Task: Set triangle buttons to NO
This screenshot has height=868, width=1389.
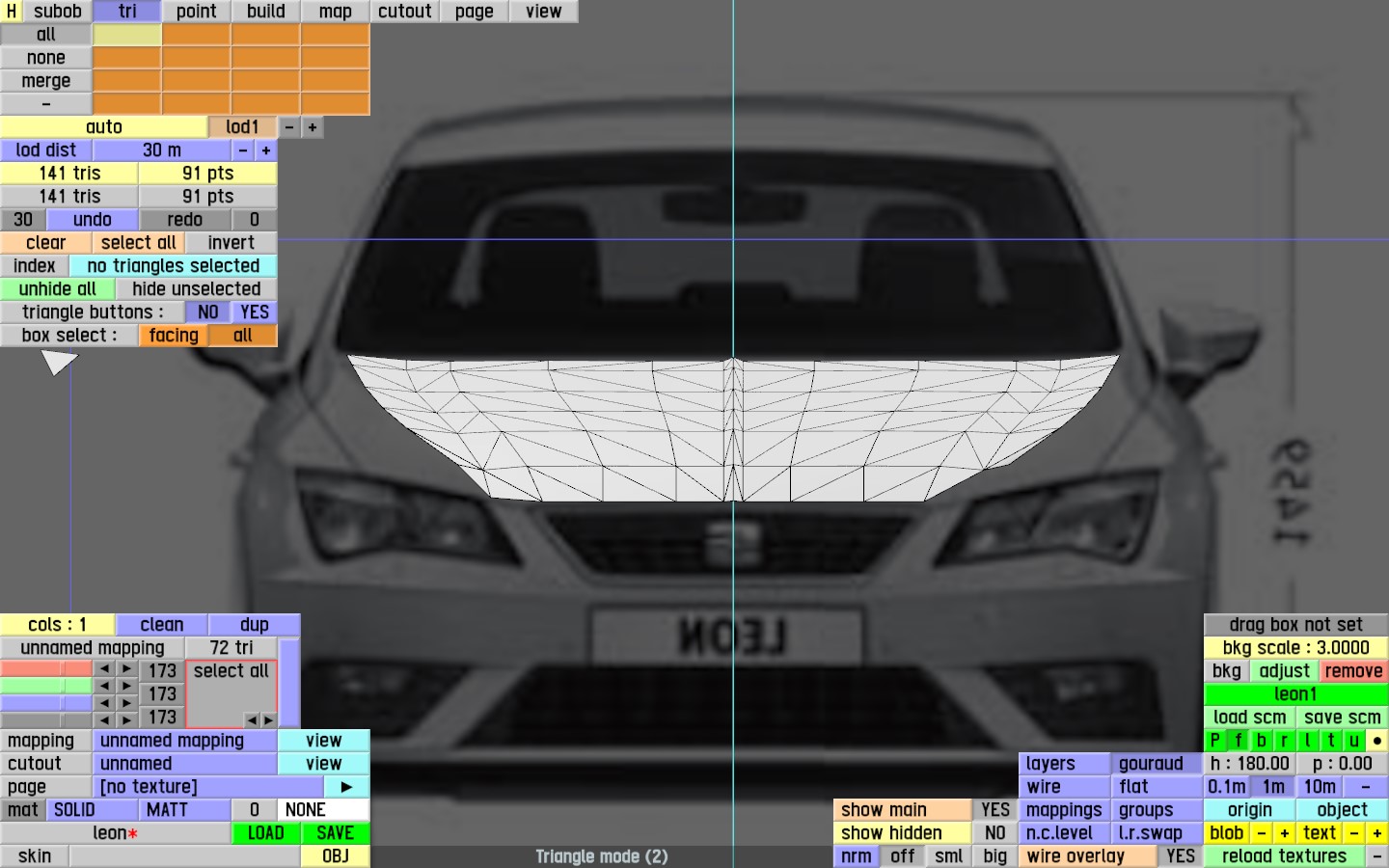Action: click(x=208, y=312)
